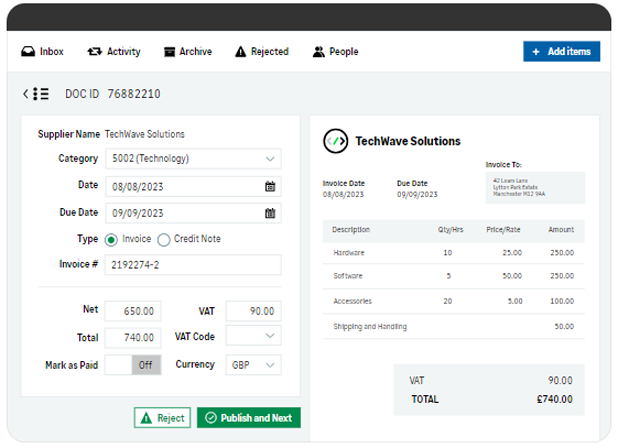Click the Hardware row description

pos(349,253)
